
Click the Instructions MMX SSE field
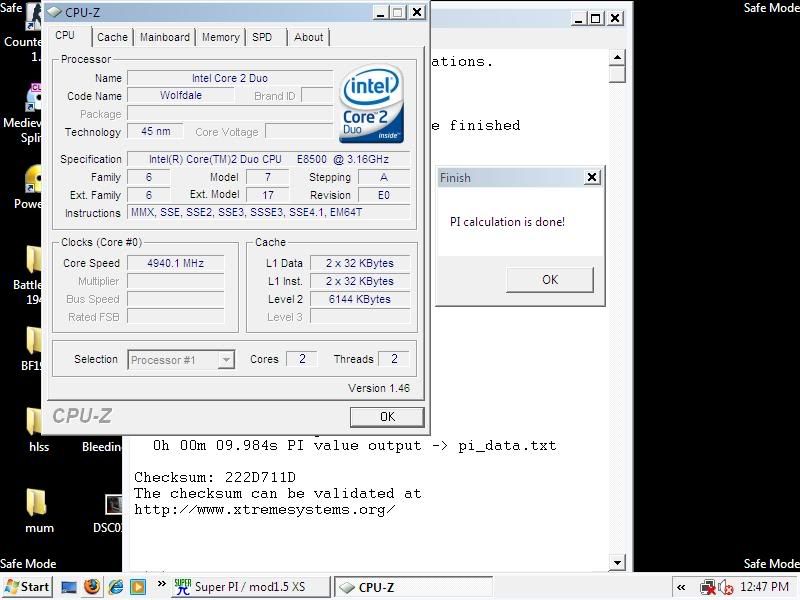pos(268,212)
